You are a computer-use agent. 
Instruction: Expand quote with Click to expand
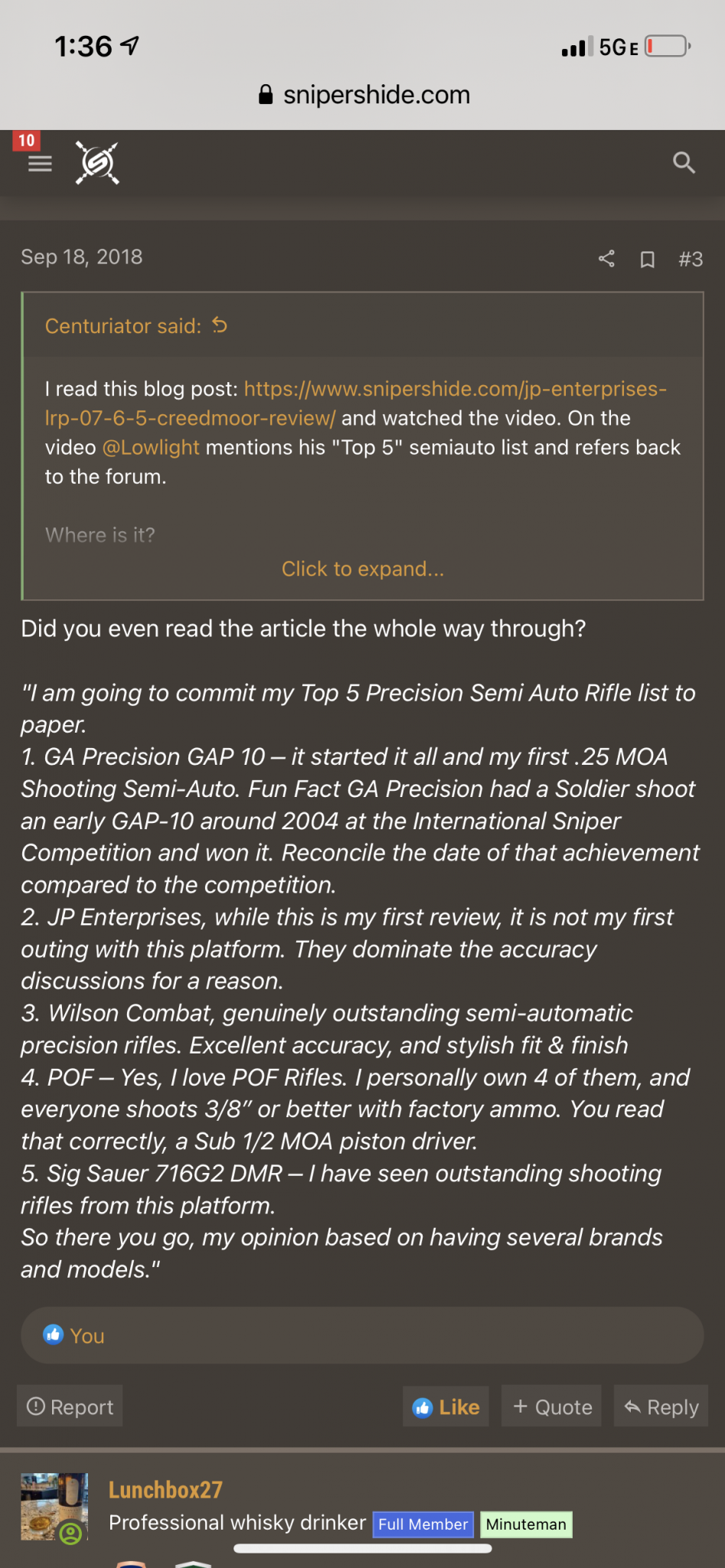pyautogui.click(x=363, y=569)
